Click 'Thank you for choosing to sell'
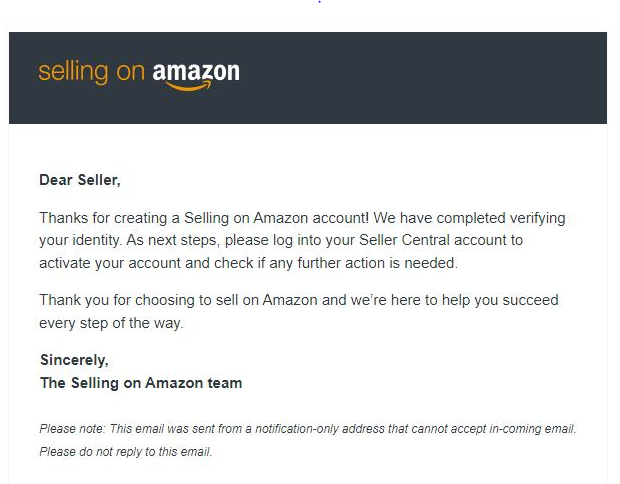 tap(138, 300)
